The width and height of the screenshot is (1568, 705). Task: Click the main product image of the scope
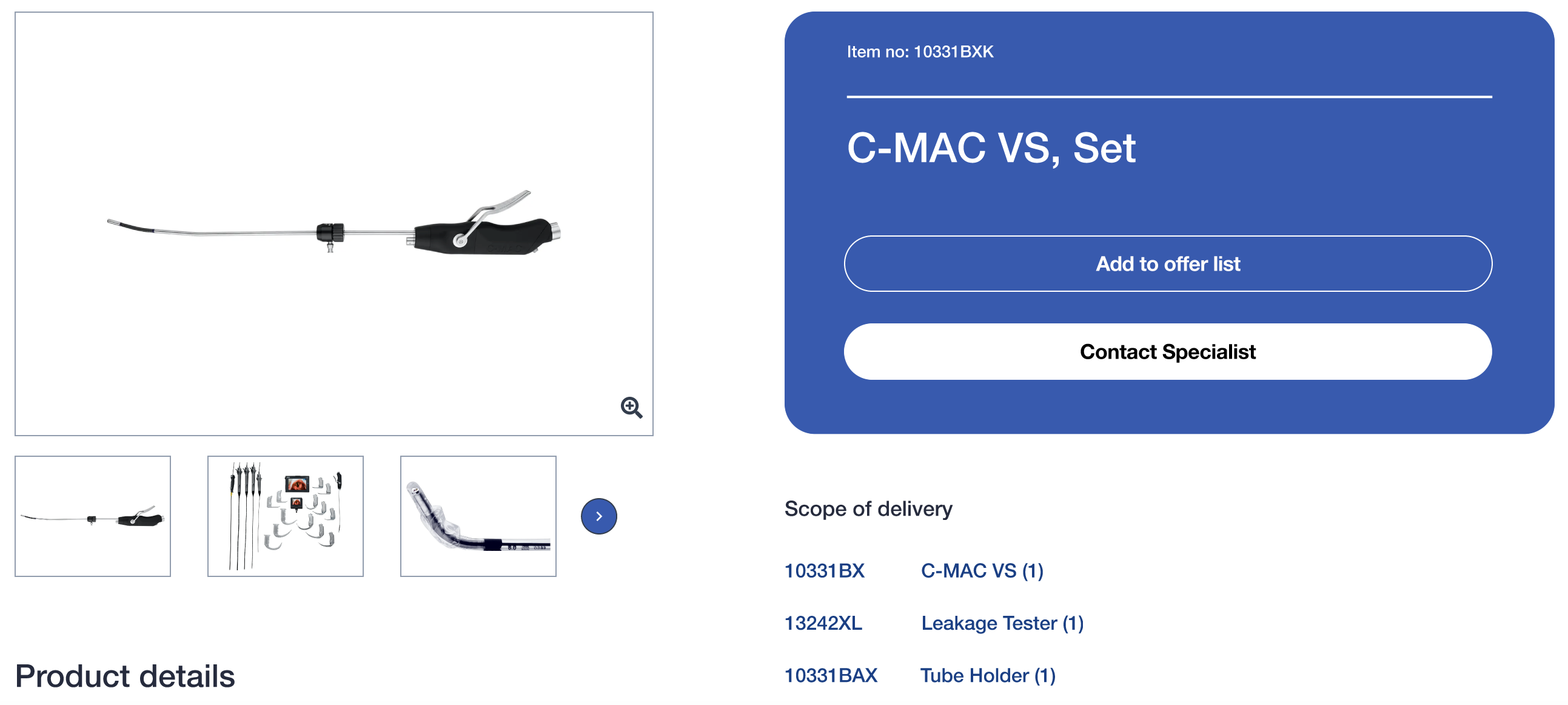click(333, 223)
